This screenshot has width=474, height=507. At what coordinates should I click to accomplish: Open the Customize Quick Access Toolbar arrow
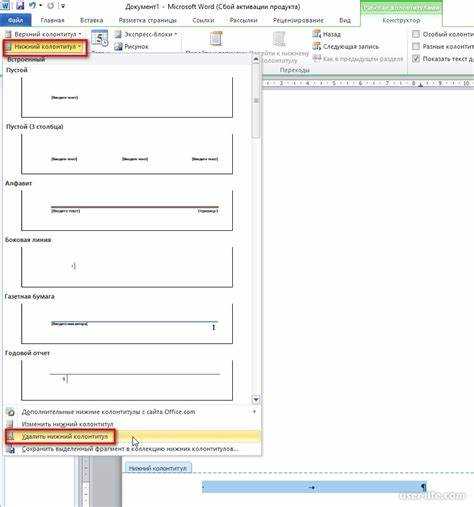(x=63, y=6)
